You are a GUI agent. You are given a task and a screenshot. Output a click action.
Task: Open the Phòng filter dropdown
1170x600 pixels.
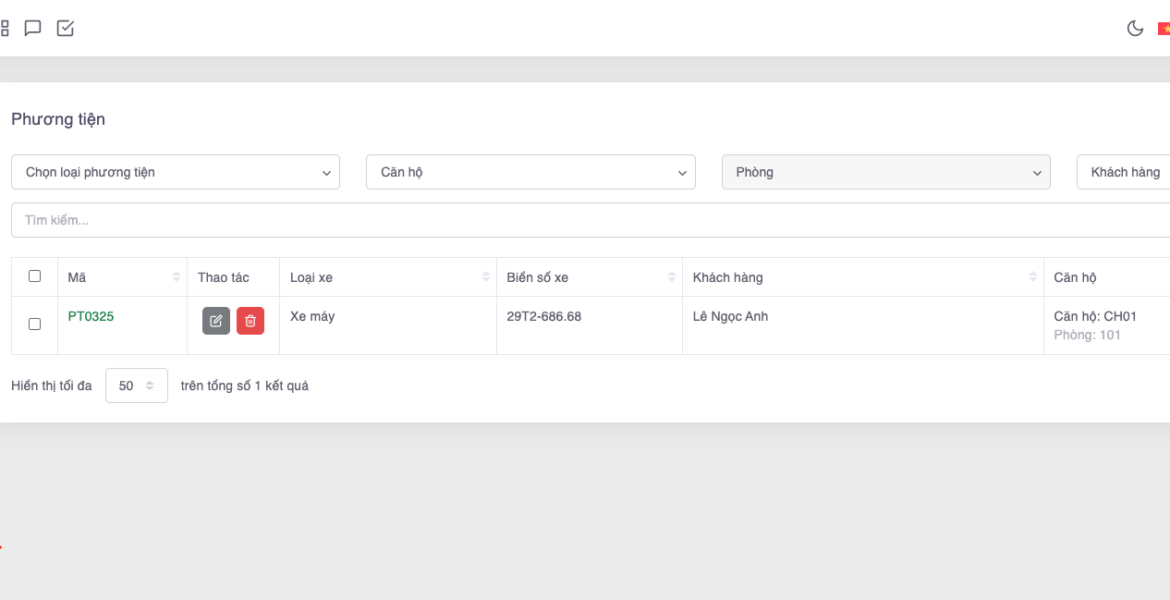click(885, 172)
